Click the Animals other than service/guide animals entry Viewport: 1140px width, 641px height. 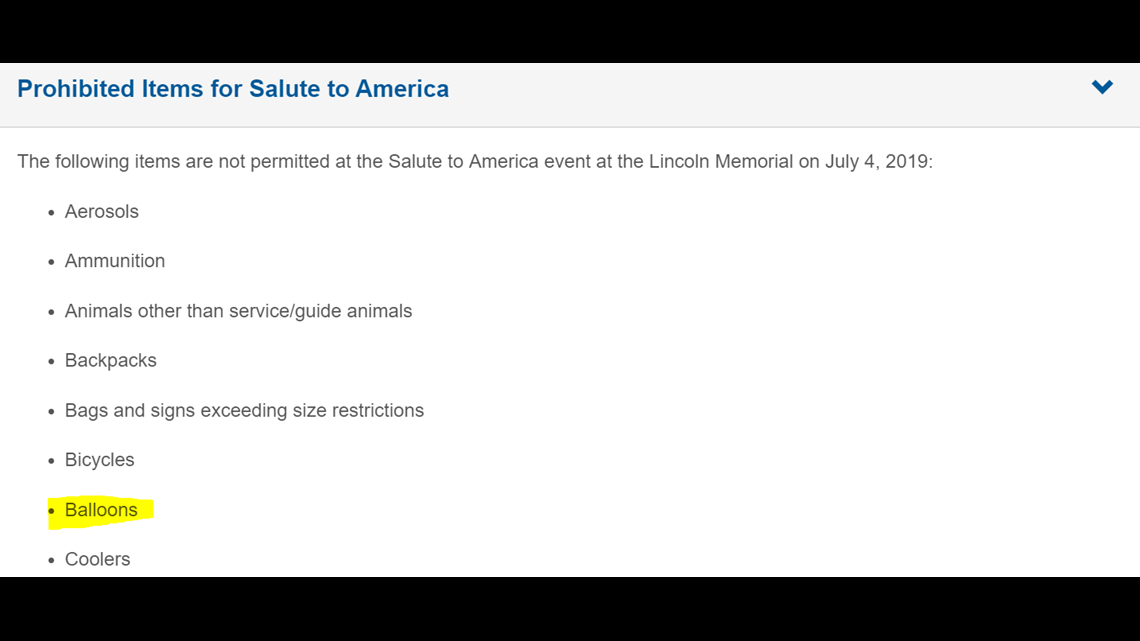tap(238, 311)
